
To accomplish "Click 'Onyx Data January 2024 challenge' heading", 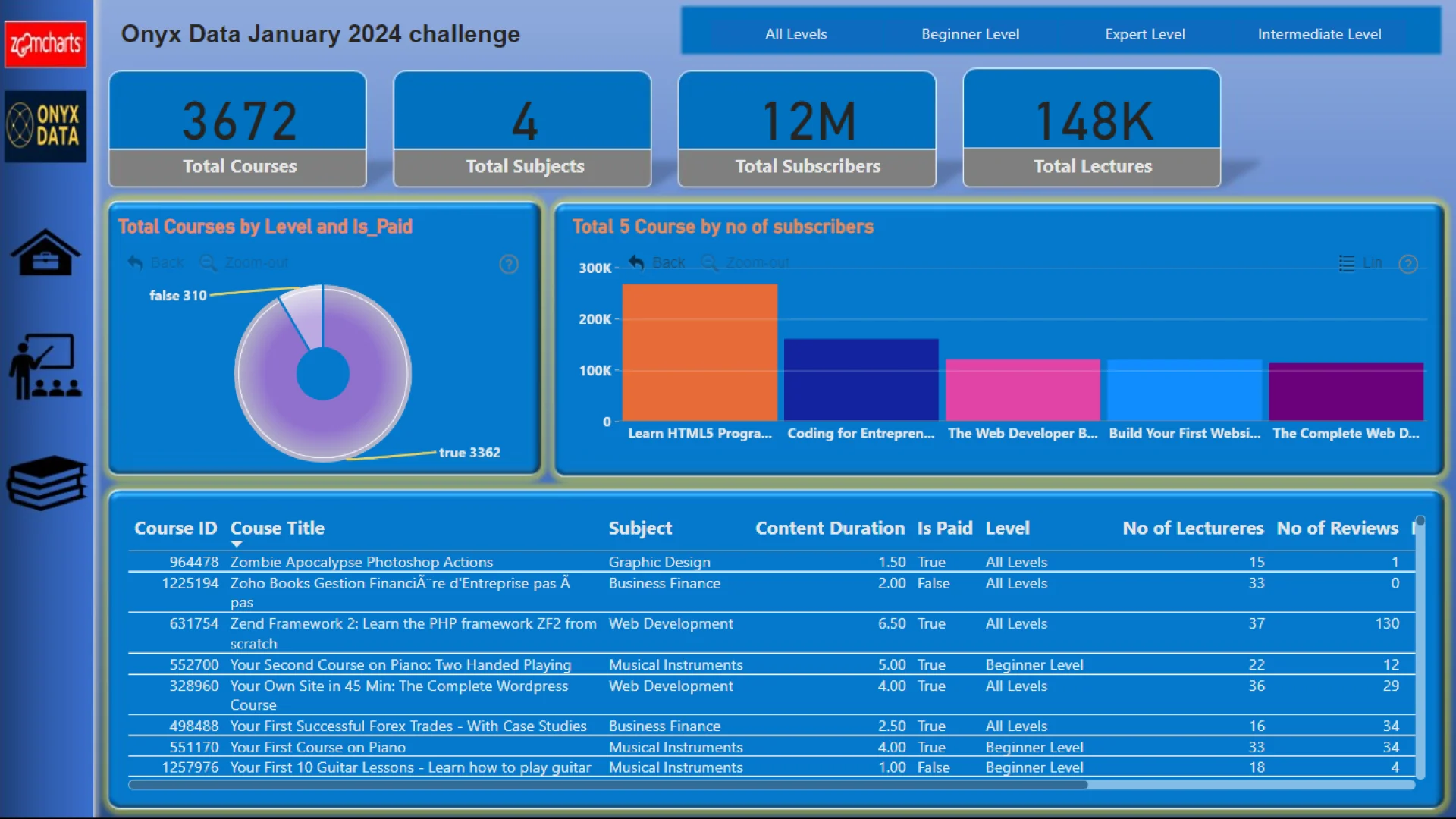I will [321, 34].
